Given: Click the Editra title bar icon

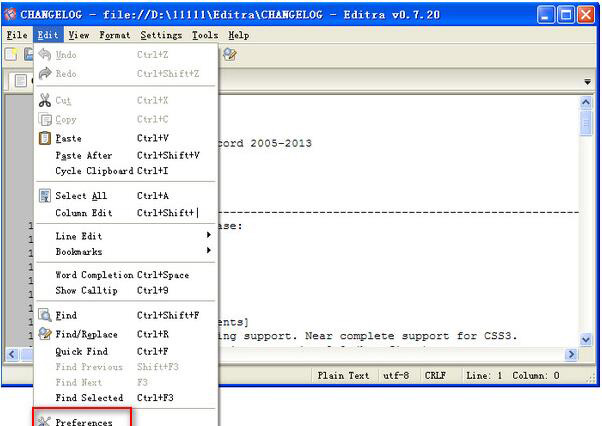Looking at the screenshot, I should tap(10, 14).
